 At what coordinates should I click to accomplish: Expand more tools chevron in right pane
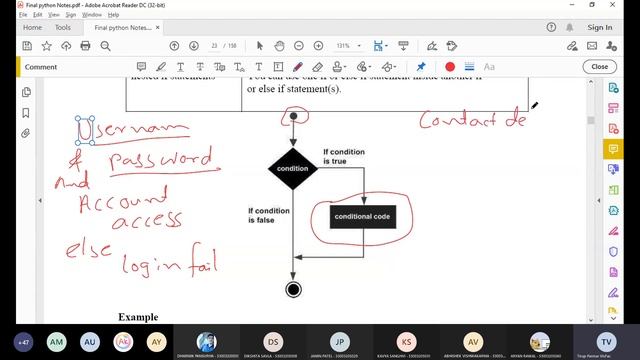click(613, 318)
